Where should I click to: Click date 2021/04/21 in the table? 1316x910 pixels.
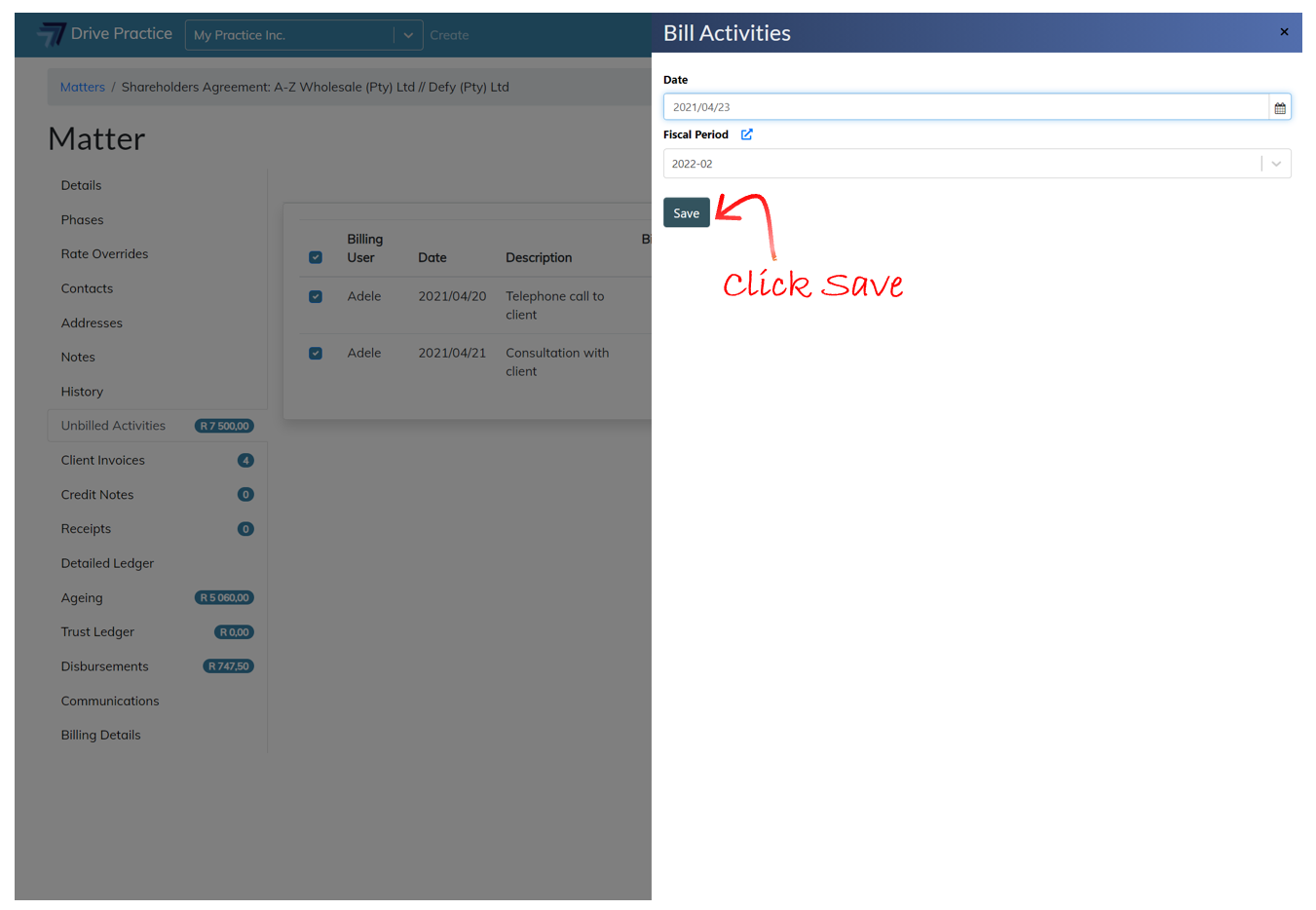click(x=452, y=353)
